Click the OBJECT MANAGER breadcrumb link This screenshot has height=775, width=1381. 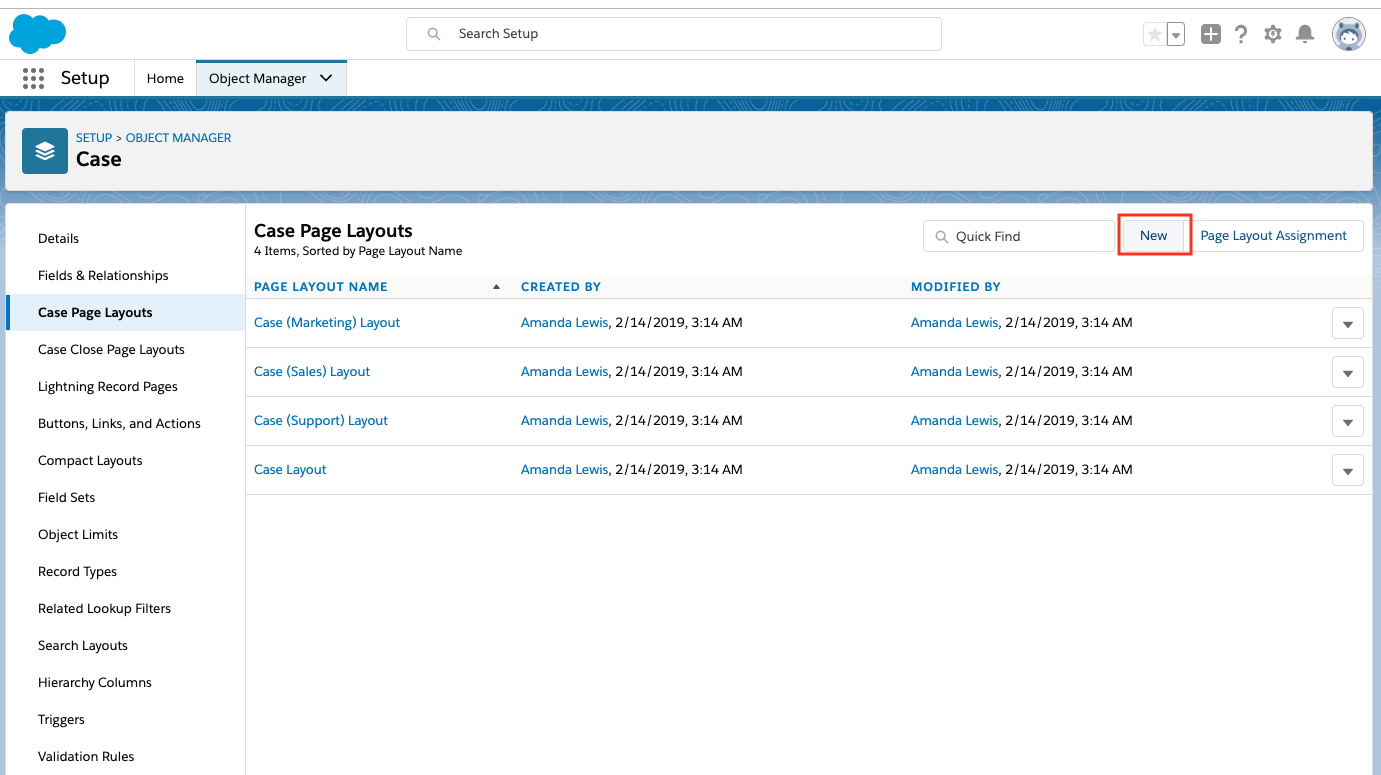[178, 138]
